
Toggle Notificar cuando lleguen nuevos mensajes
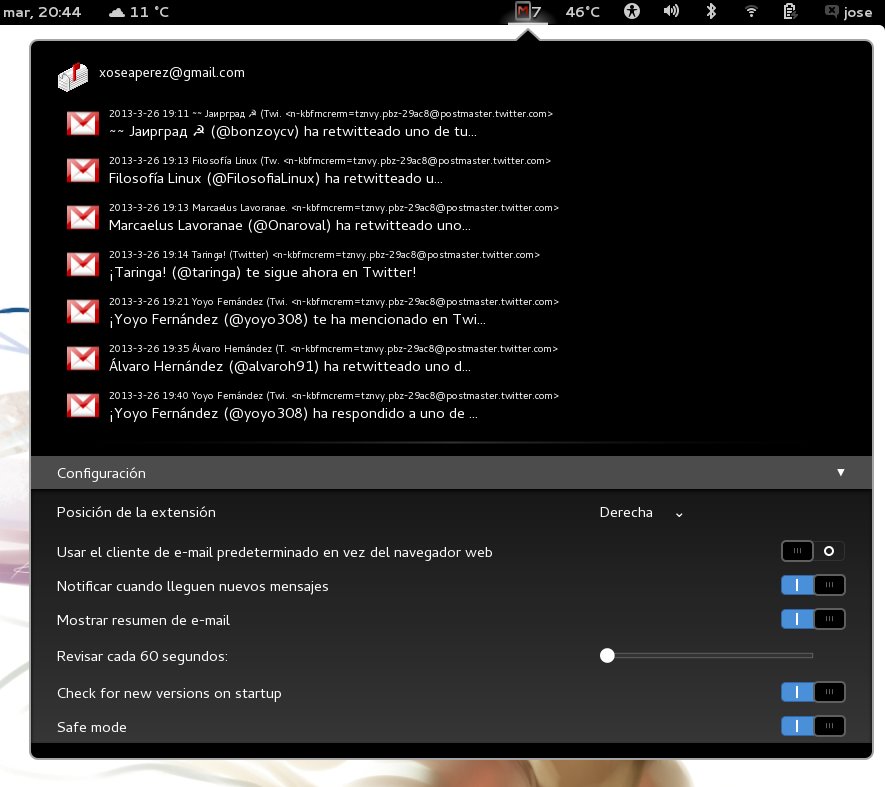point(813,585)
